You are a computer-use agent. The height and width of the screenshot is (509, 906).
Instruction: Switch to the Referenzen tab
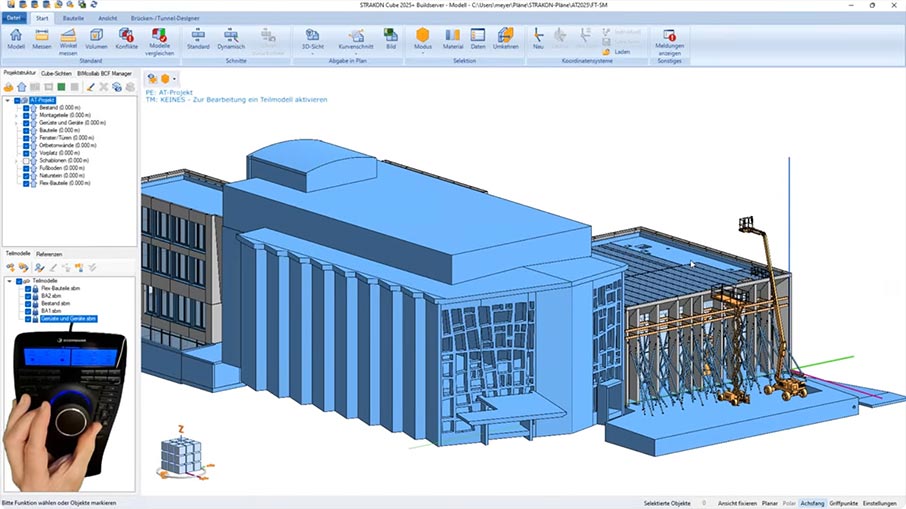49,254
